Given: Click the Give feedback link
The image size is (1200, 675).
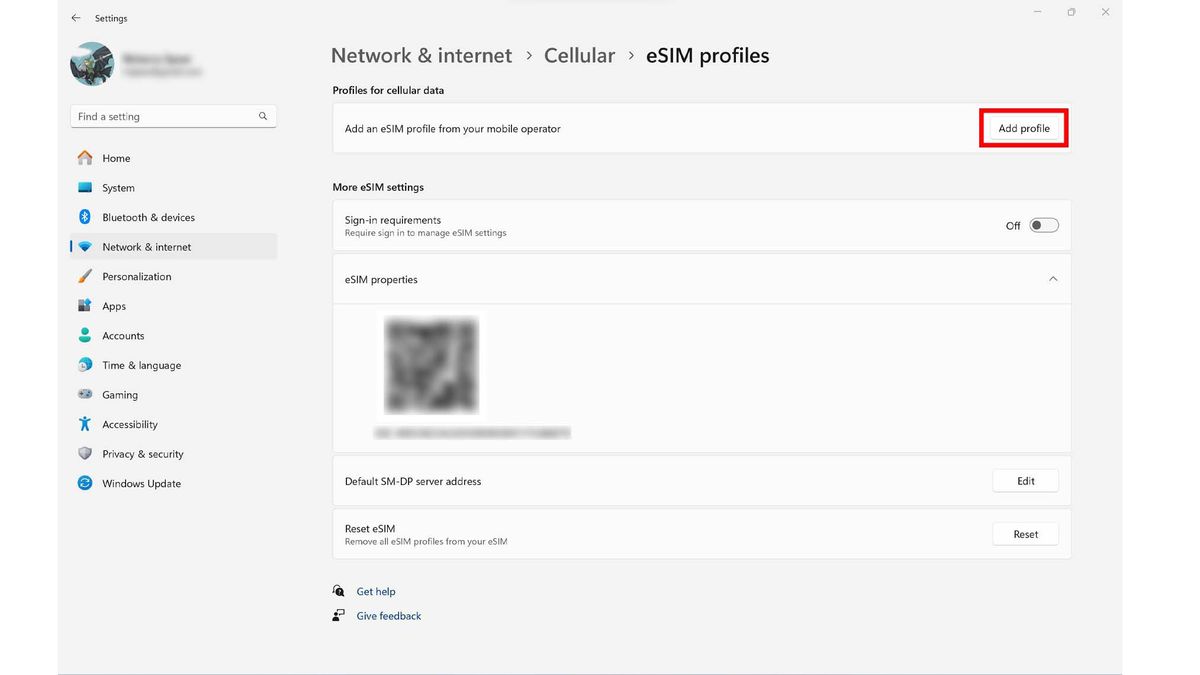Looking at the screenshot, I should point(389,616).
